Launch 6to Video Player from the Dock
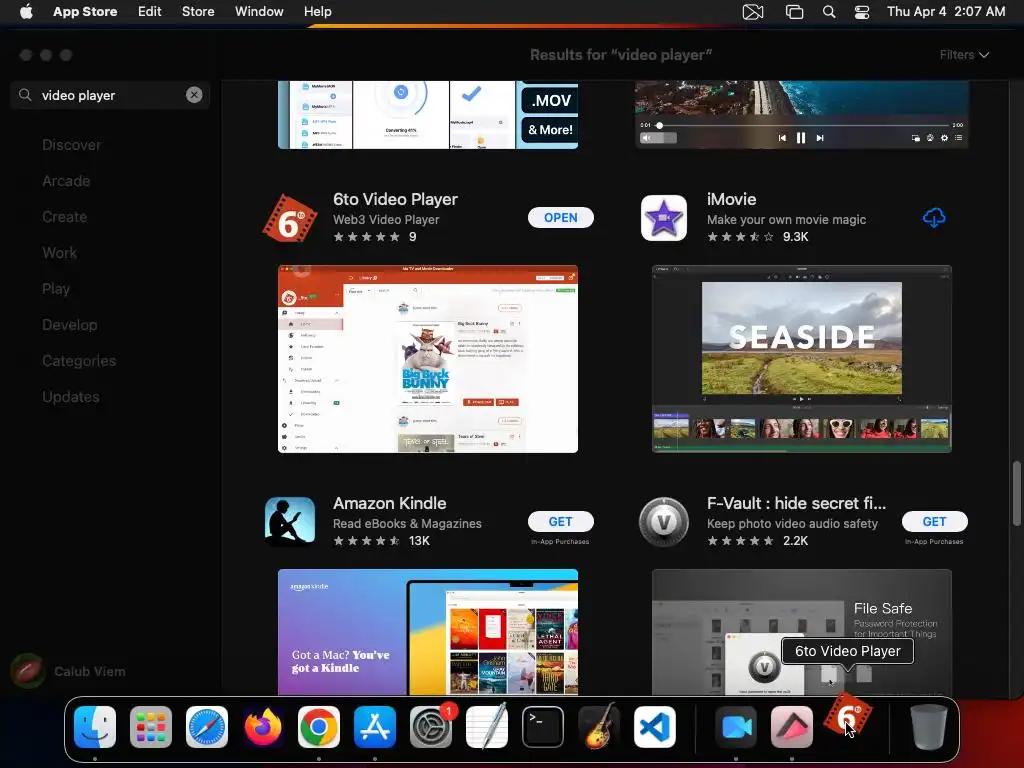Viewport: 1024px width, 768px height. (848, 715)
